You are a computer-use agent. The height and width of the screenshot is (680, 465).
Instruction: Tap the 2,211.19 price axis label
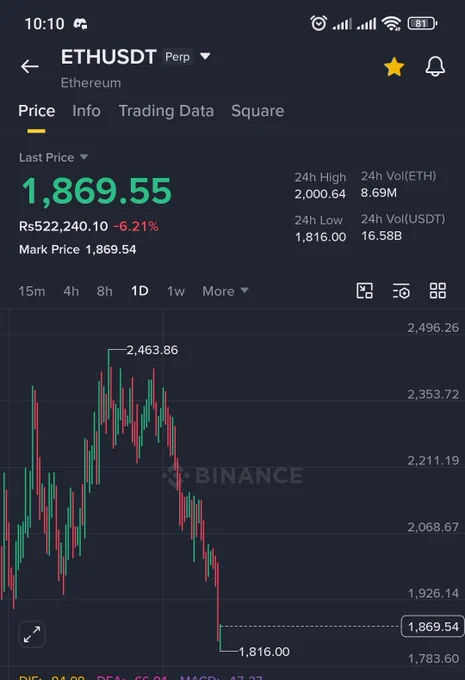coord(433,460)
